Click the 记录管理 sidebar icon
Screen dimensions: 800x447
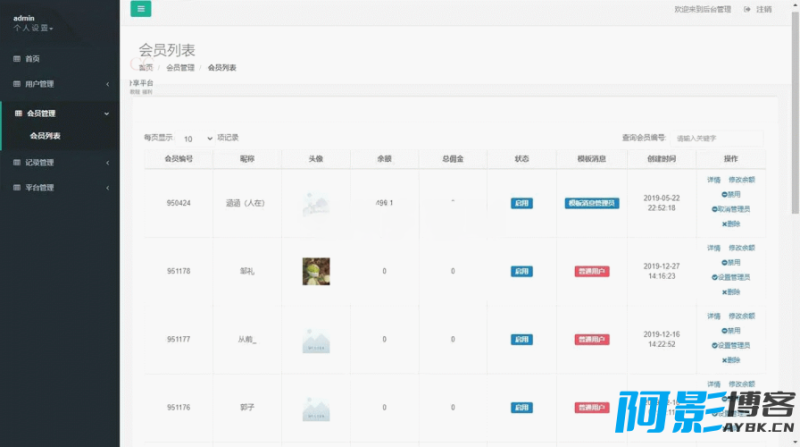point(16,162)
